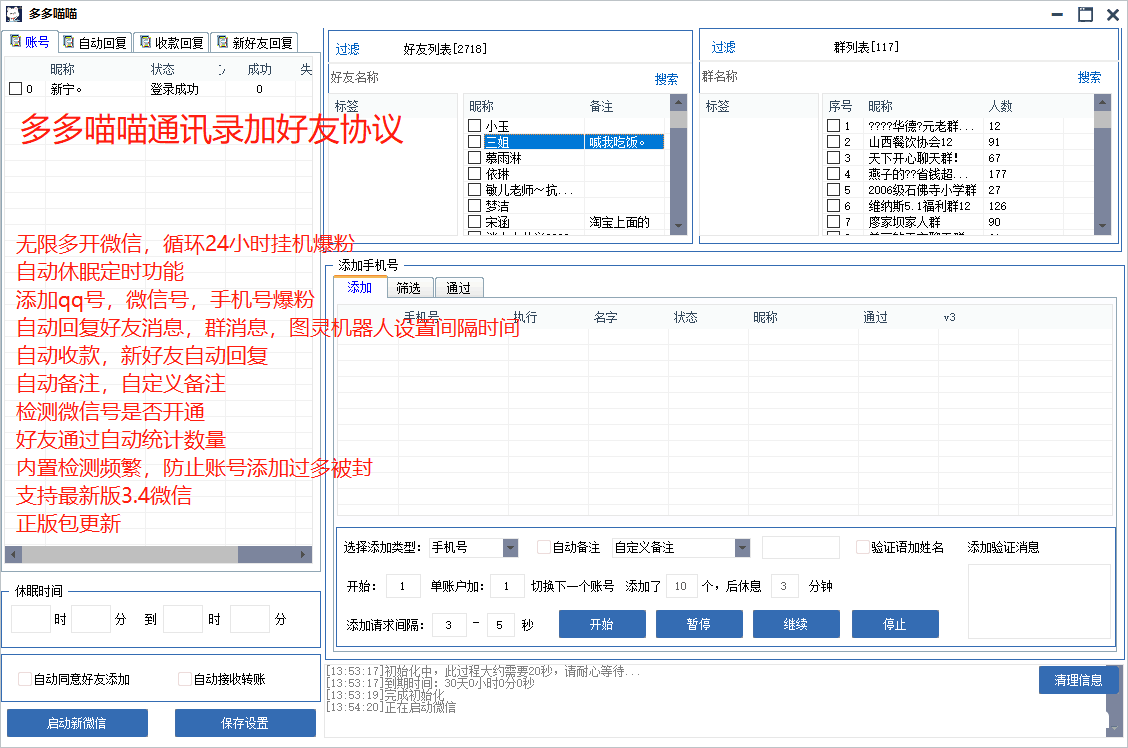Click the 开始 button

602,624
